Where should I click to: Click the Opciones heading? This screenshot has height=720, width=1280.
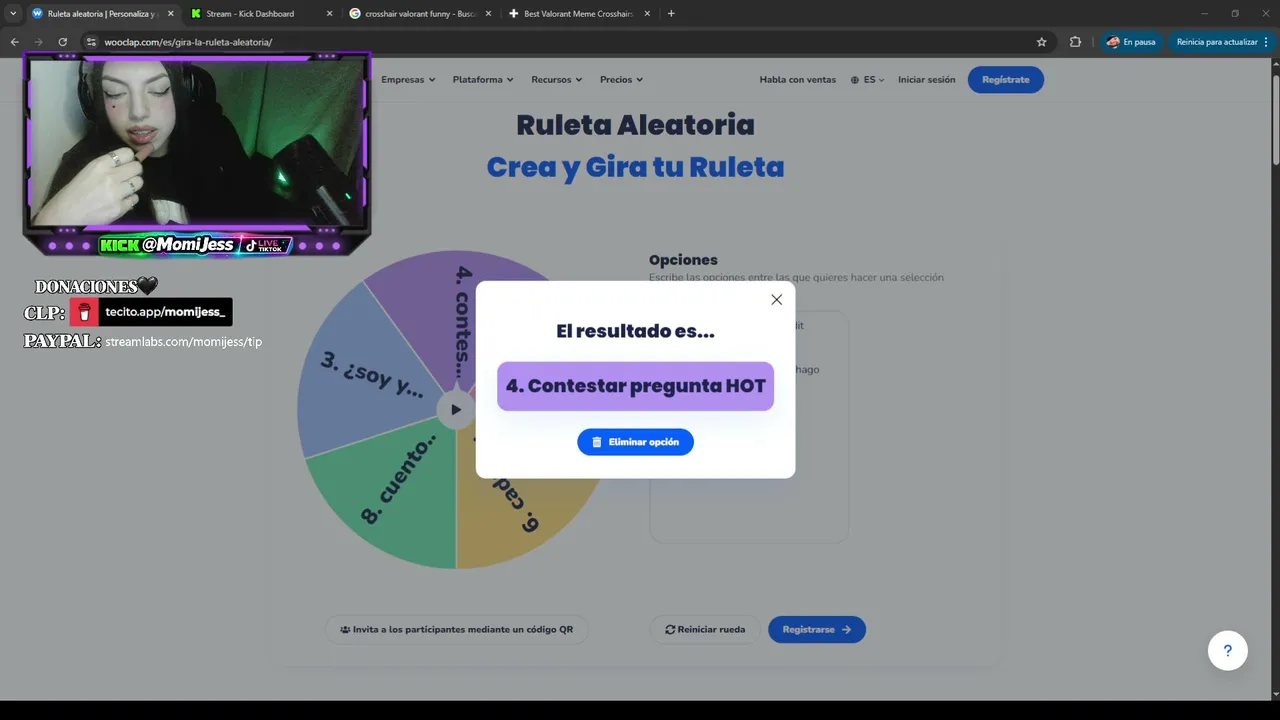point(683,260)
